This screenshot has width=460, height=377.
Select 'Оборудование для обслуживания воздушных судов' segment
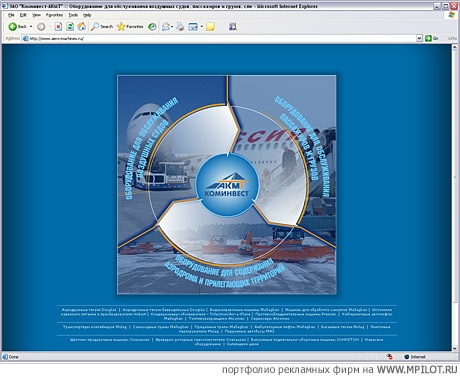point(152,148)
